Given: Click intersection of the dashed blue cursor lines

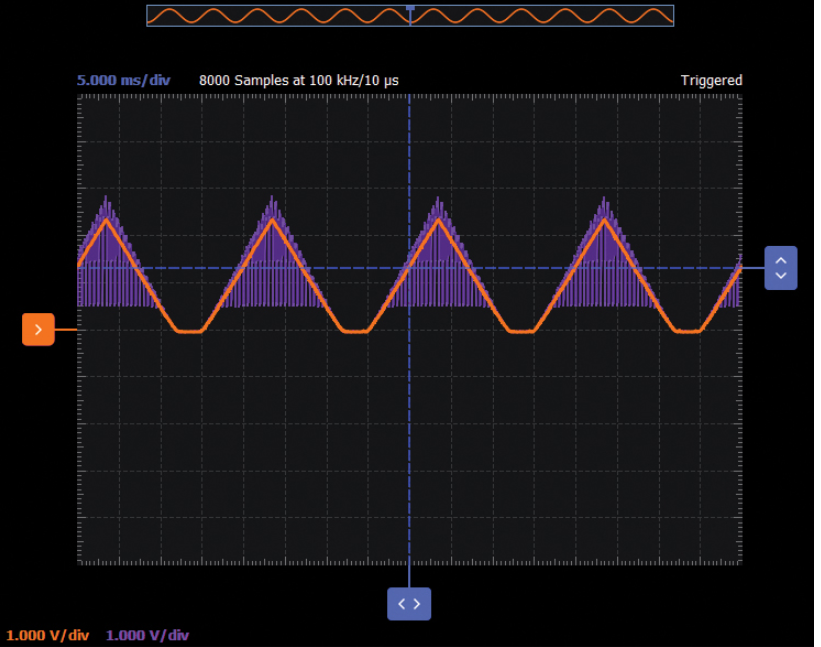Looking at the screenshot, I should (409, 268).
